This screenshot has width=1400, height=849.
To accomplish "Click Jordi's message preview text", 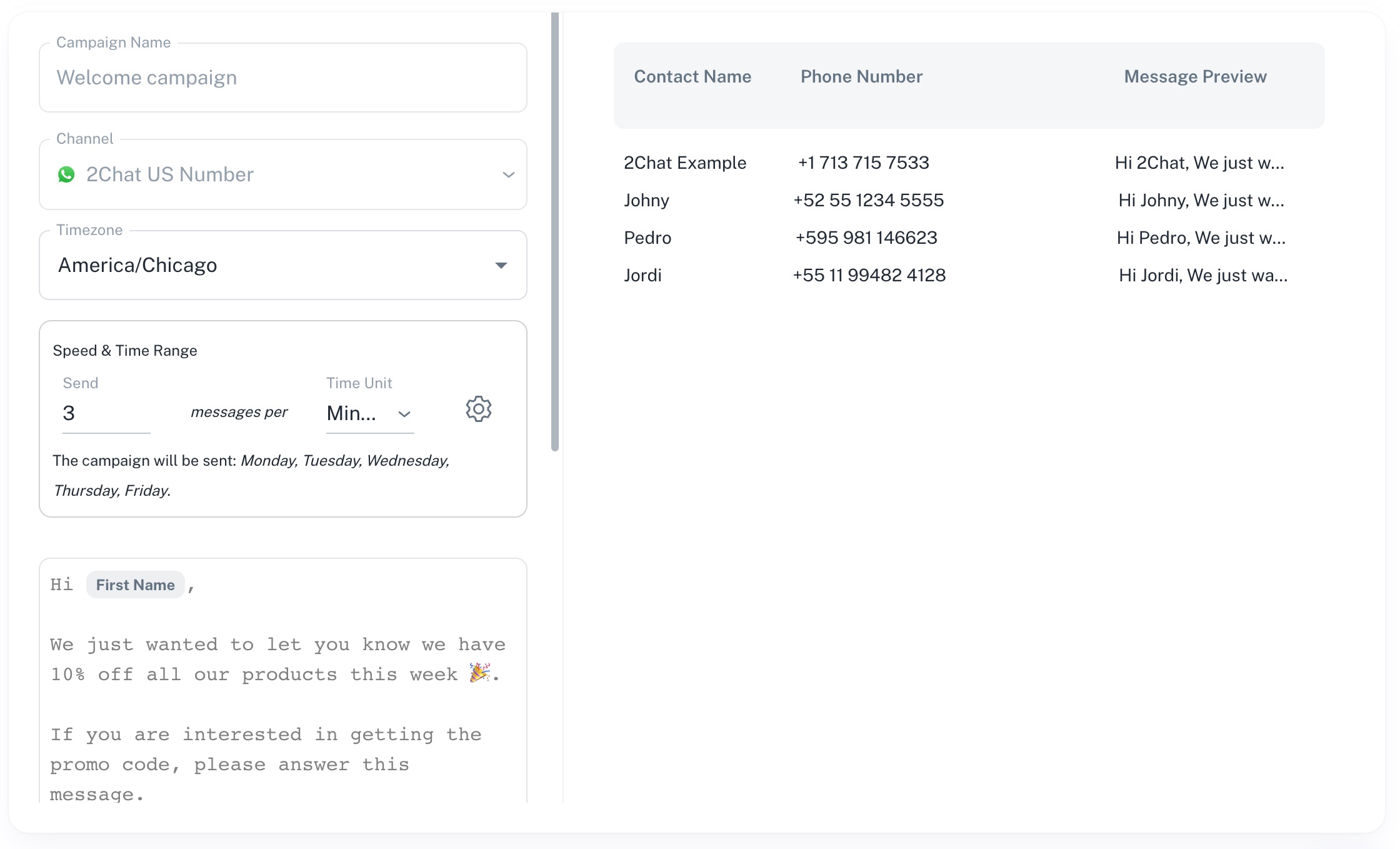I will 1203,276.
